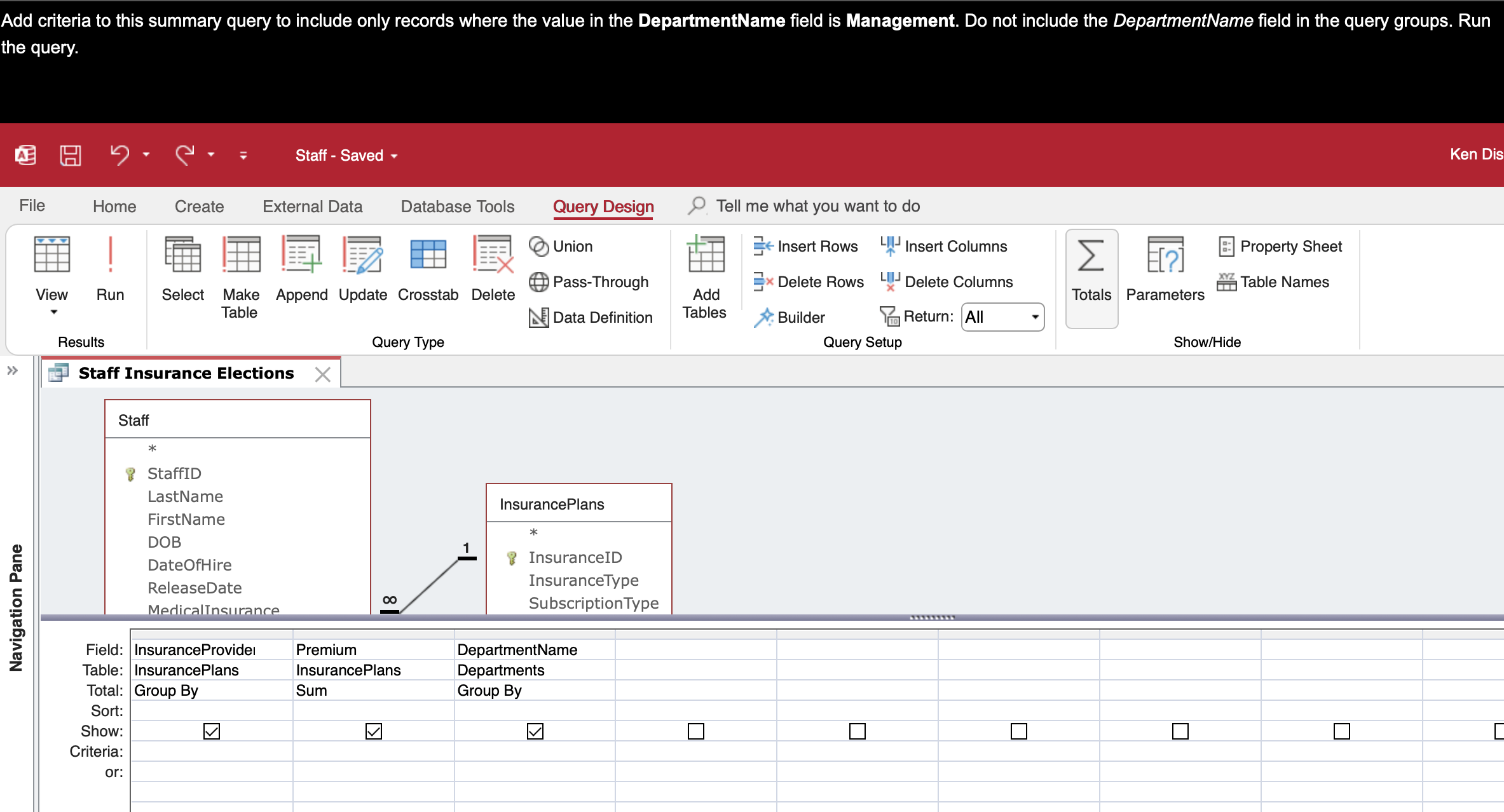Toggle Table Names row
Viewport: 1504px width, 812px height.
coord(1273,282)
